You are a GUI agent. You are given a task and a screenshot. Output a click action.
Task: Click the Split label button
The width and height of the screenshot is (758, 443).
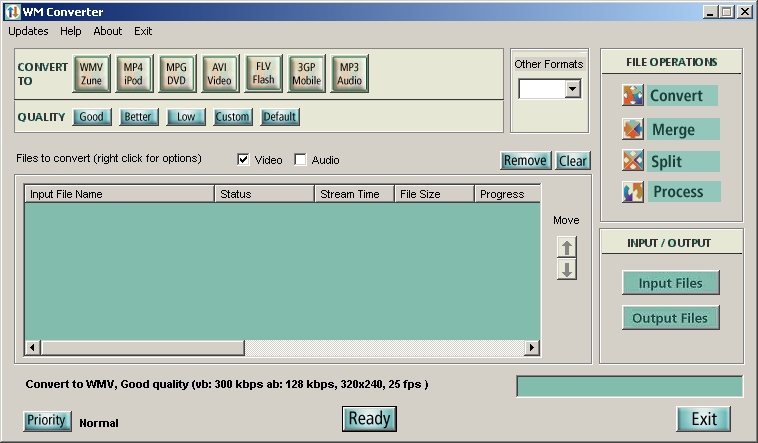(x=683, y=161)
